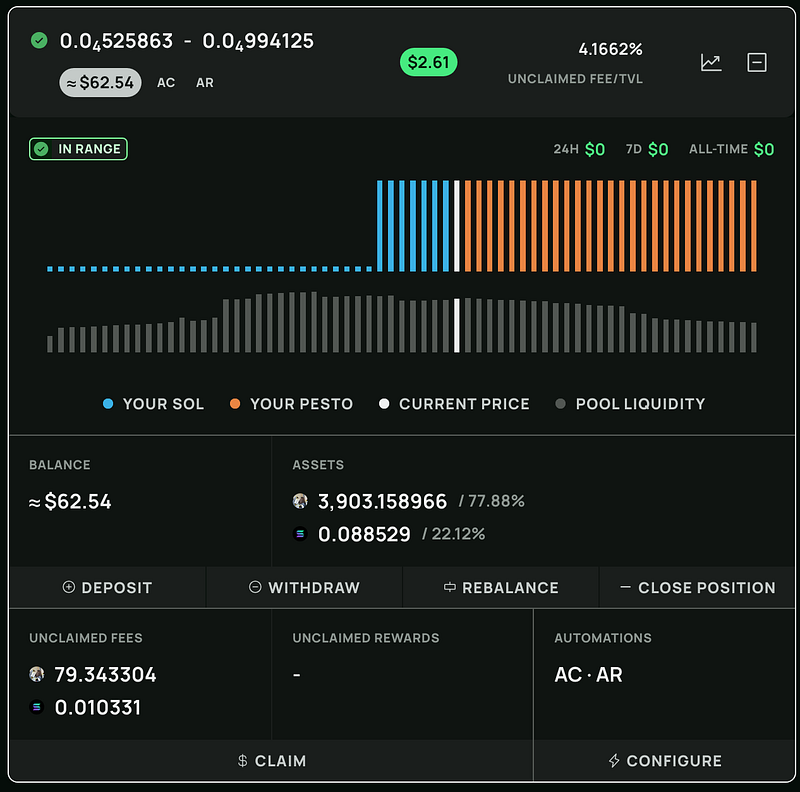Viewport: 800px width, 792px height.
Task: Click the 79.343304 unclaimed fee amount
Action: [106, 675]
